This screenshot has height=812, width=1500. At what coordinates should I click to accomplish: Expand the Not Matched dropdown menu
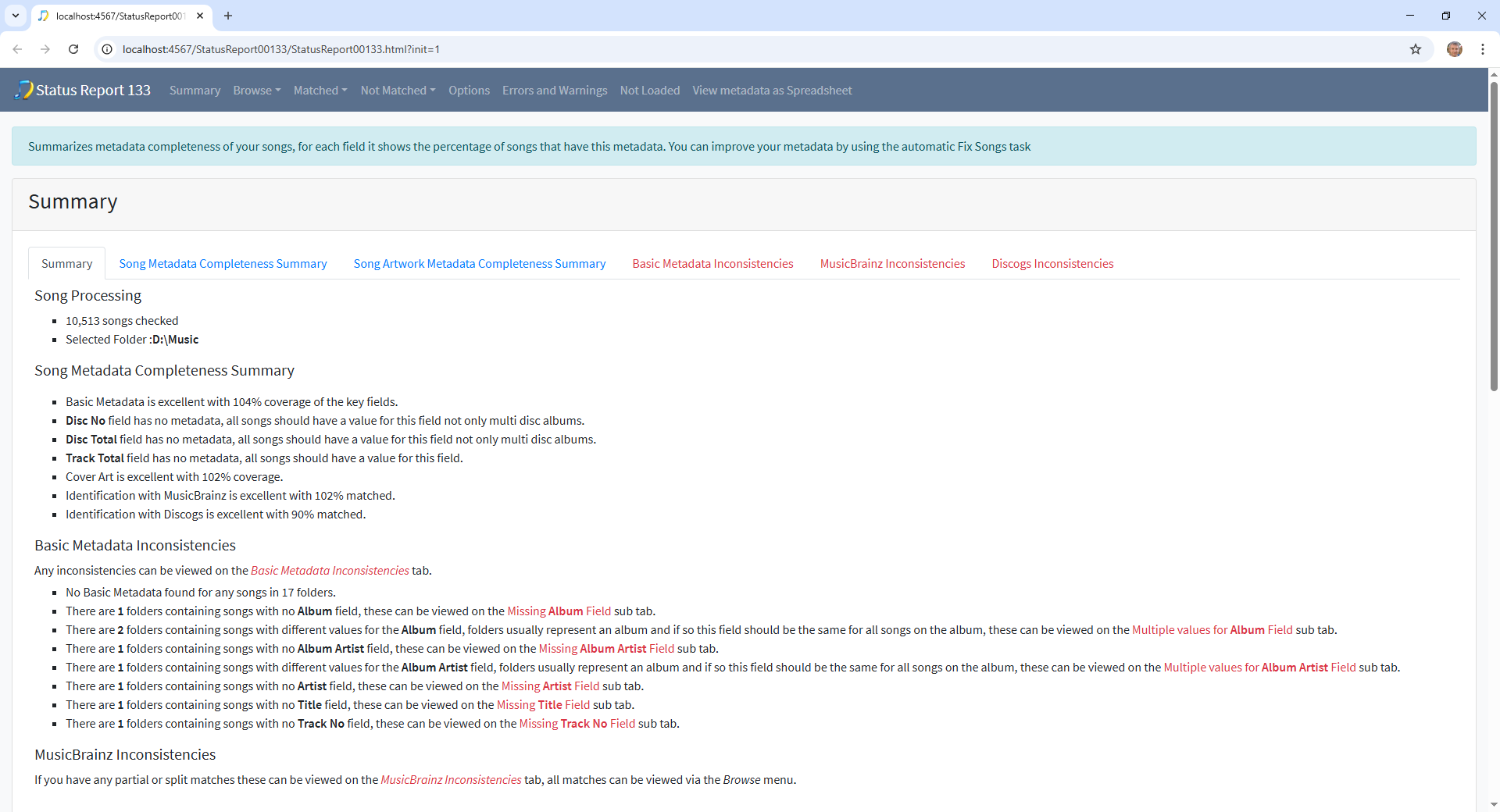tap(398, 91)
